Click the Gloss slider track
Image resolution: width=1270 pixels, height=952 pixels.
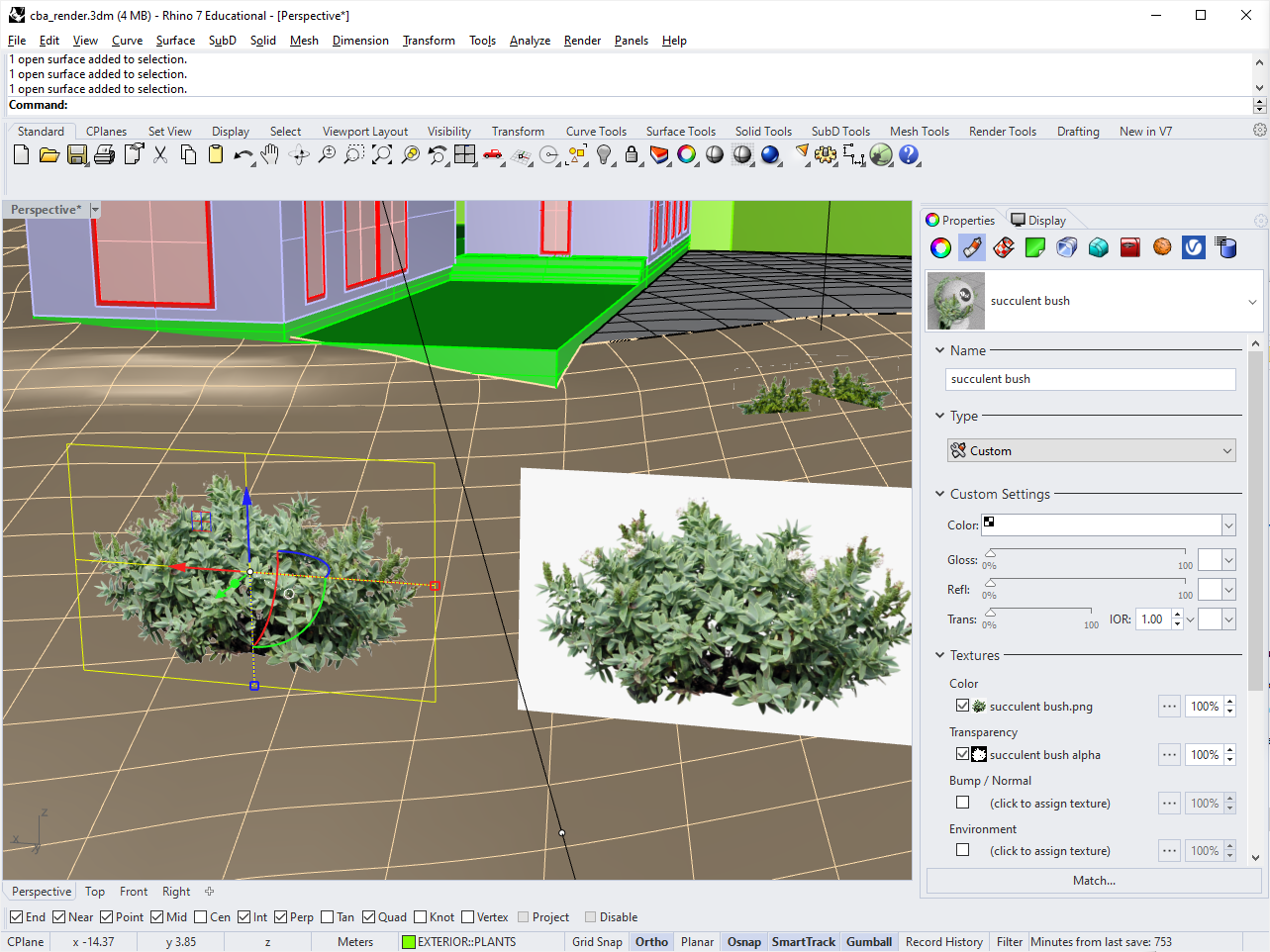point(1087,551)
